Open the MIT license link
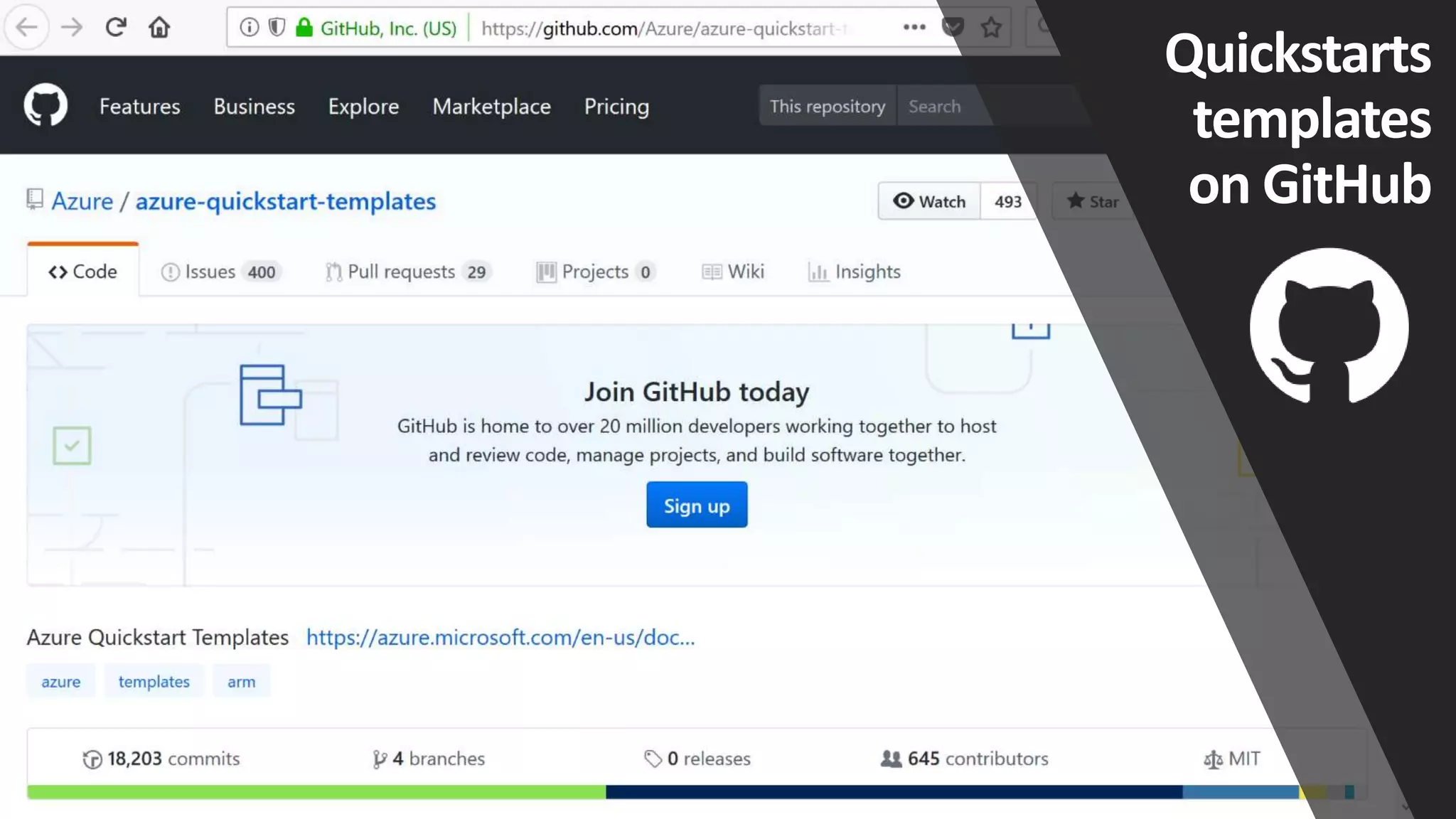The image size is (1456, 819). click(x=1232, y=759)
